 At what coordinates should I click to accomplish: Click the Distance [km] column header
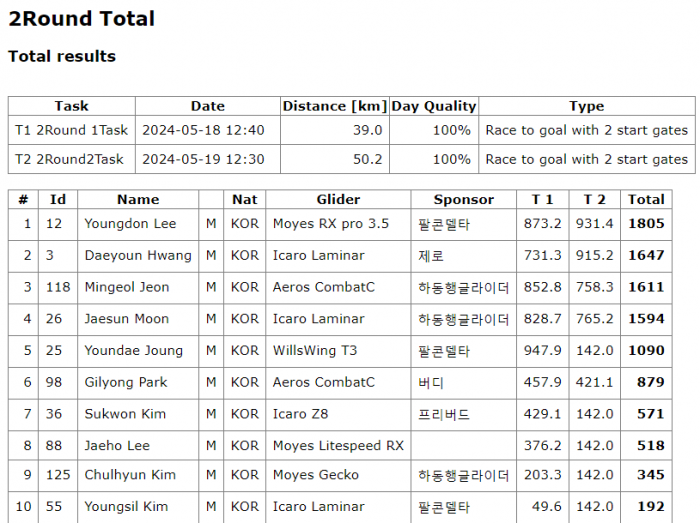click(x=334, y=106)
